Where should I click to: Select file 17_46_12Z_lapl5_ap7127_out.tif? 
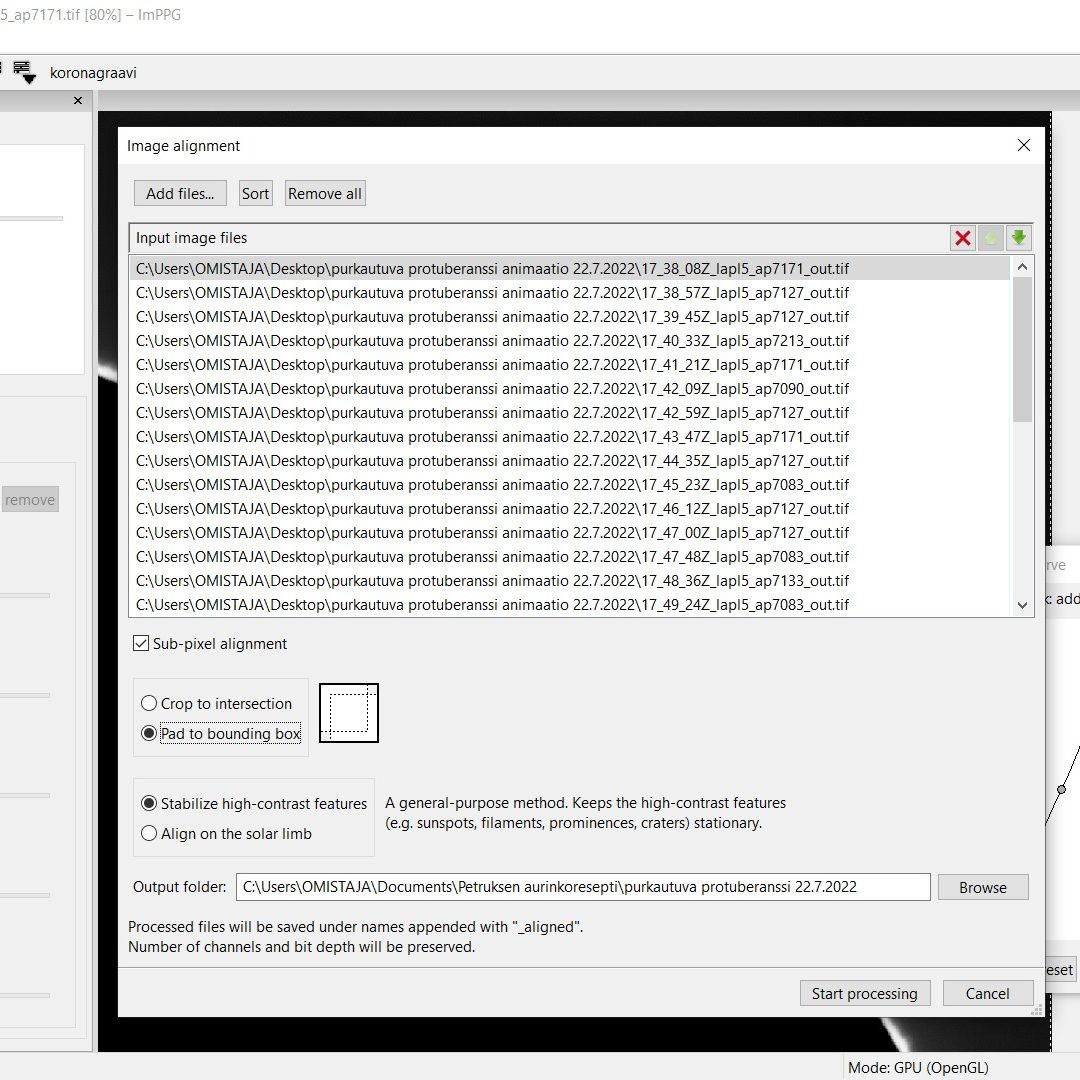click(x=569, y=509)
